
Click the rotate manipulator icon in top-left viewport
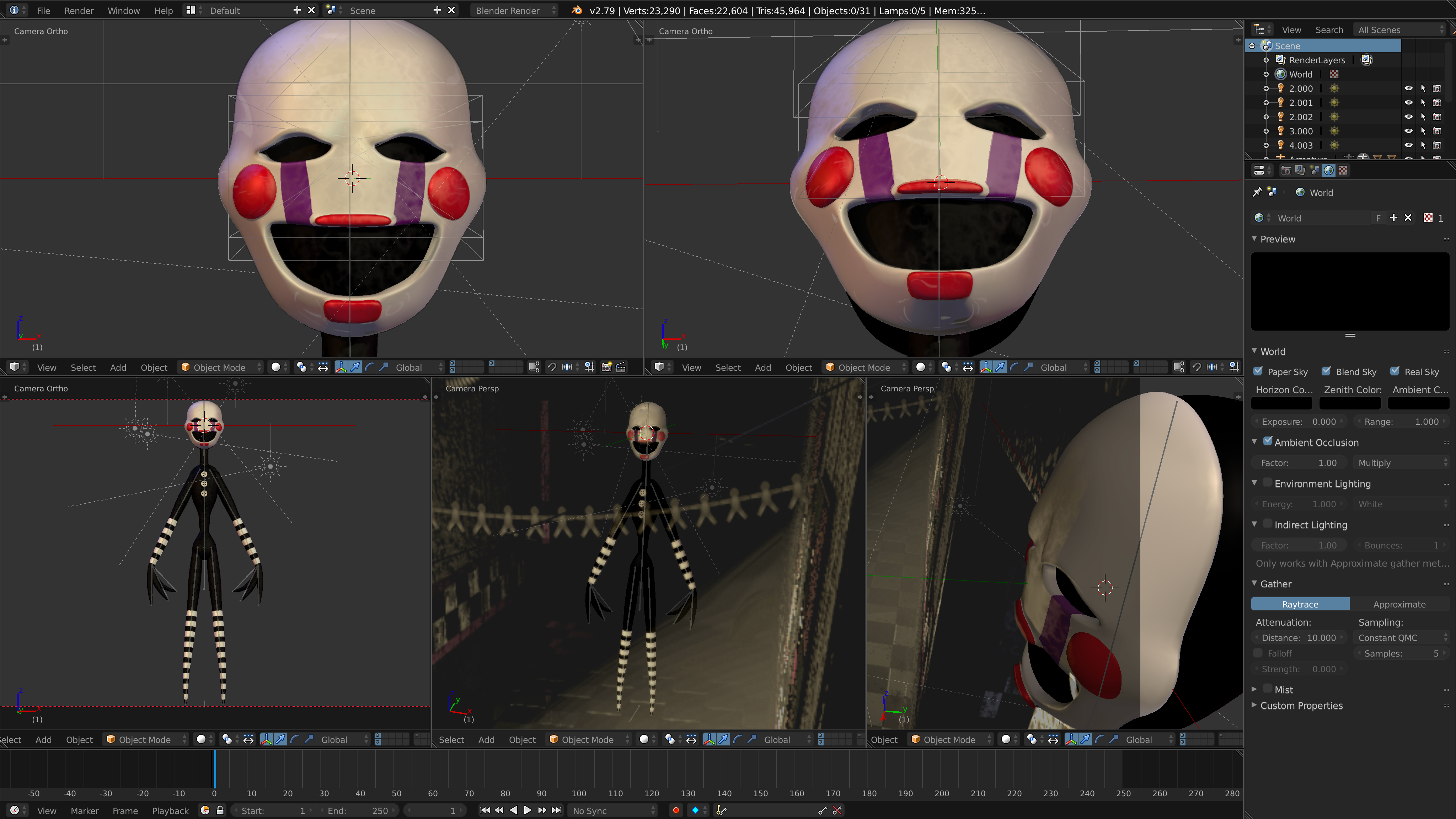point(370,368)
